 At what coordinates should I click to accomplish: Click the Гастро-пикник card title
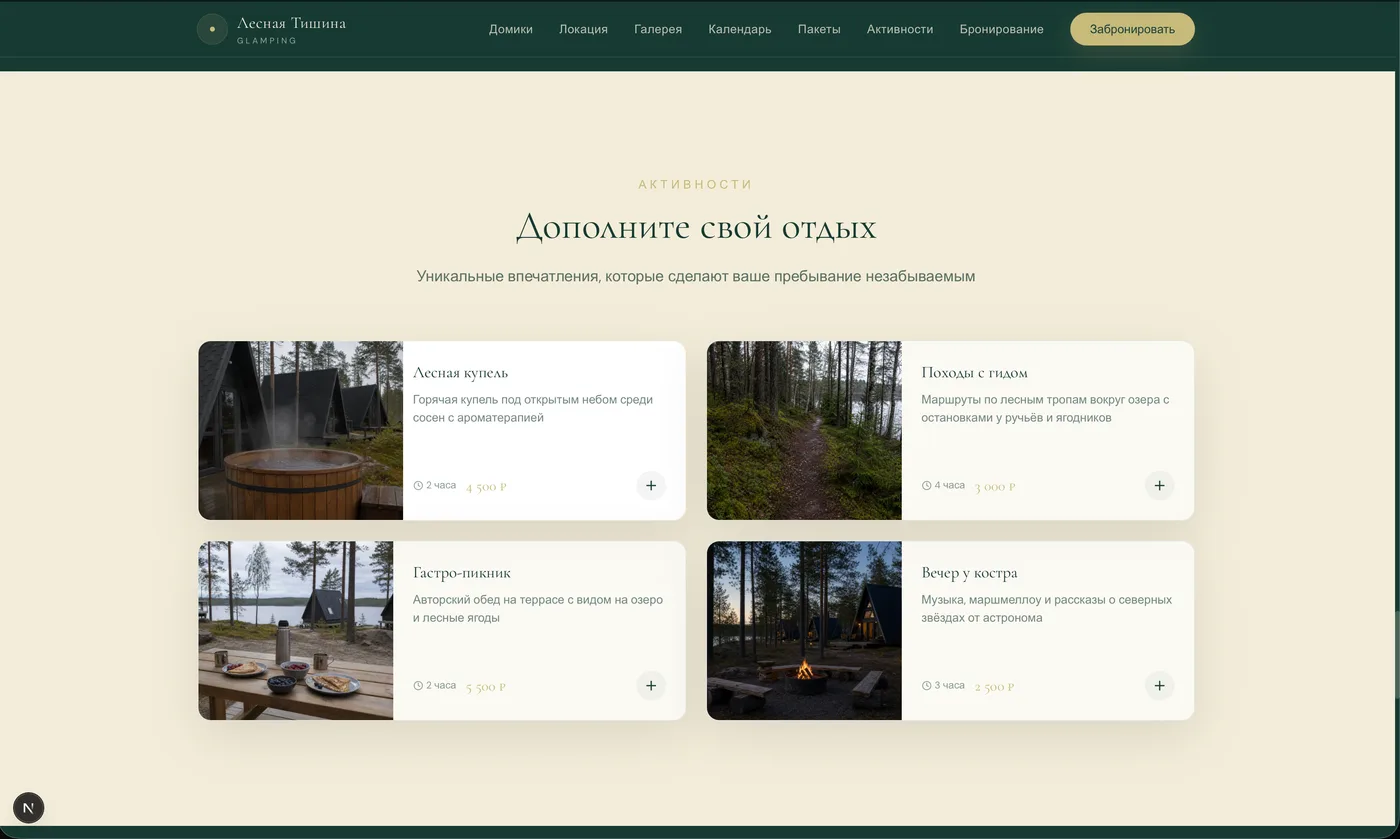(462, 573)
